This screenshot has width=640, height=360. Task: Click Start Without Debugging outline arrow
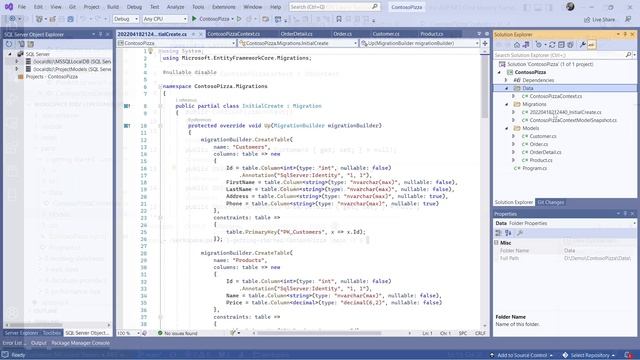pyautogui.click(x=239, y=19)
